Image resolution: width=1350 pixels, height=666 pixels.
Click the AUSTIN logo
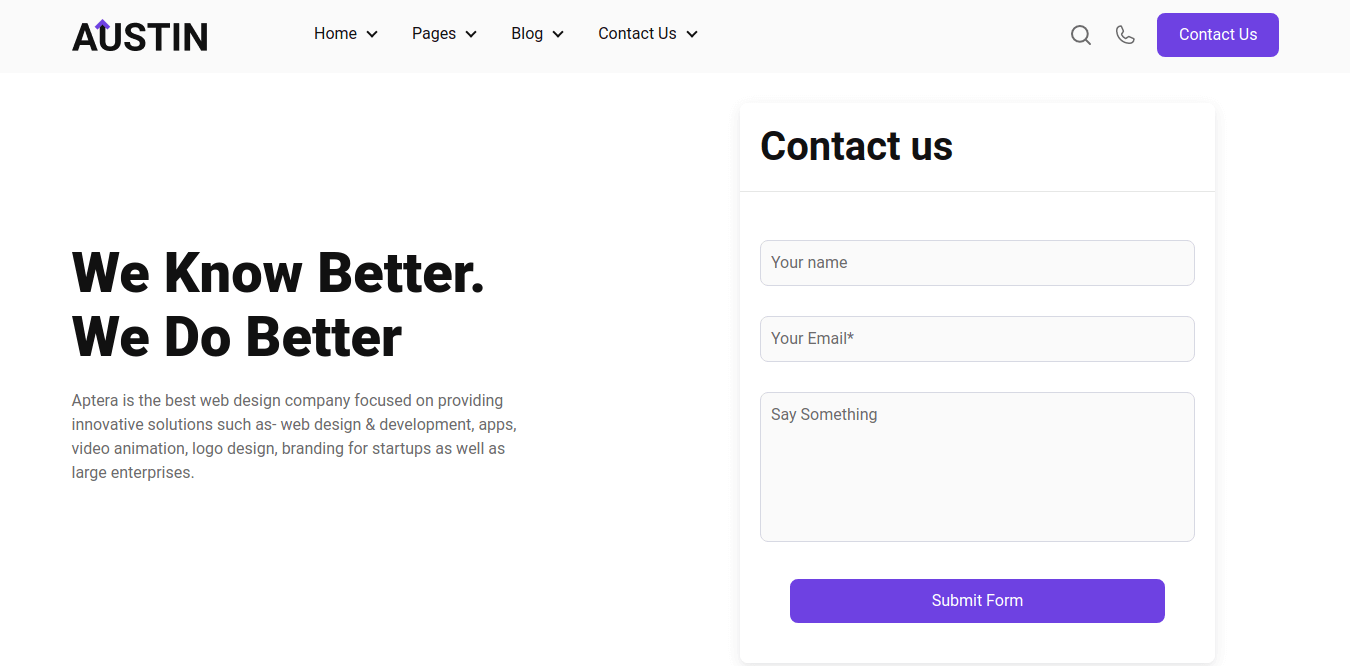[x=140, y=36]
